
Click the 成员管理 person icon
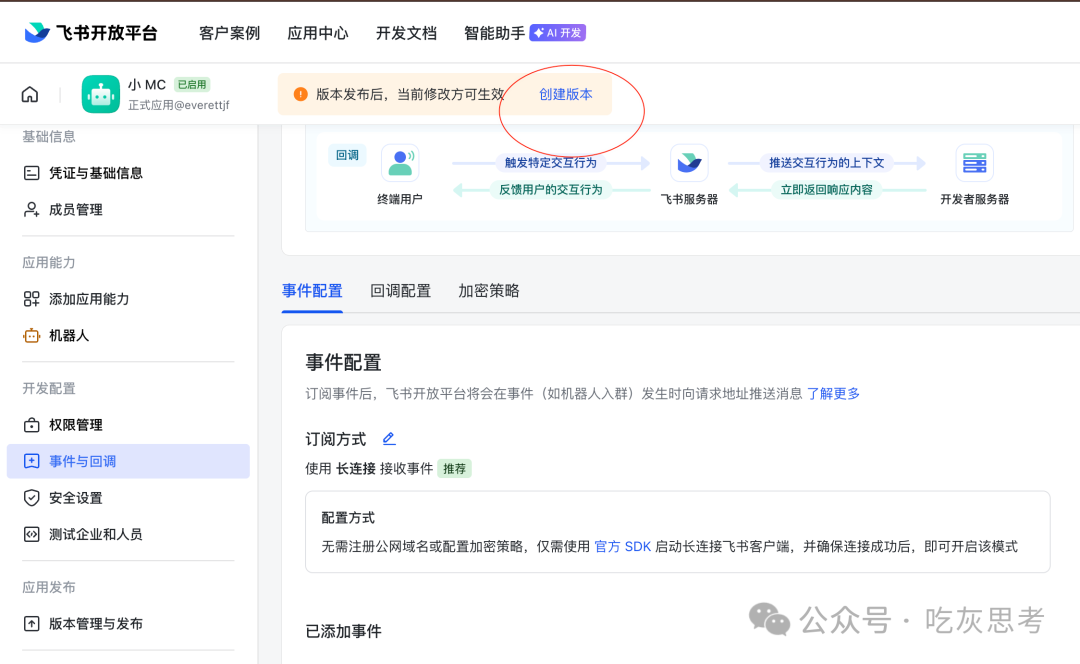[32, 209]
